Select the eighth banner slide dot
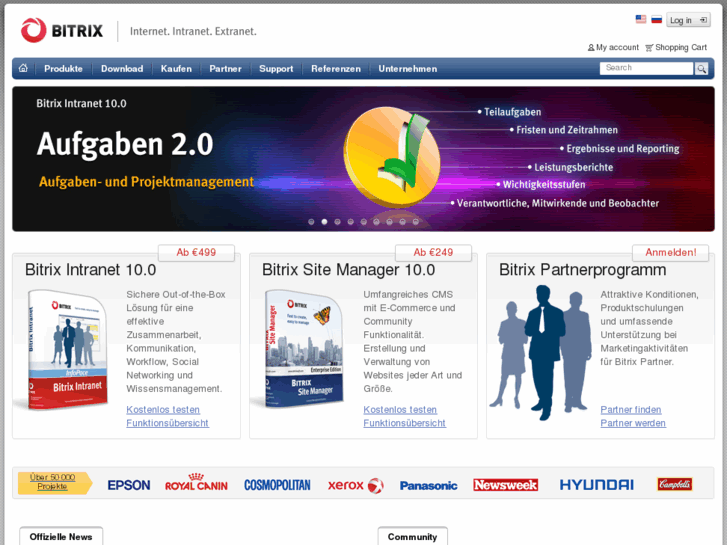 (402, 222)
